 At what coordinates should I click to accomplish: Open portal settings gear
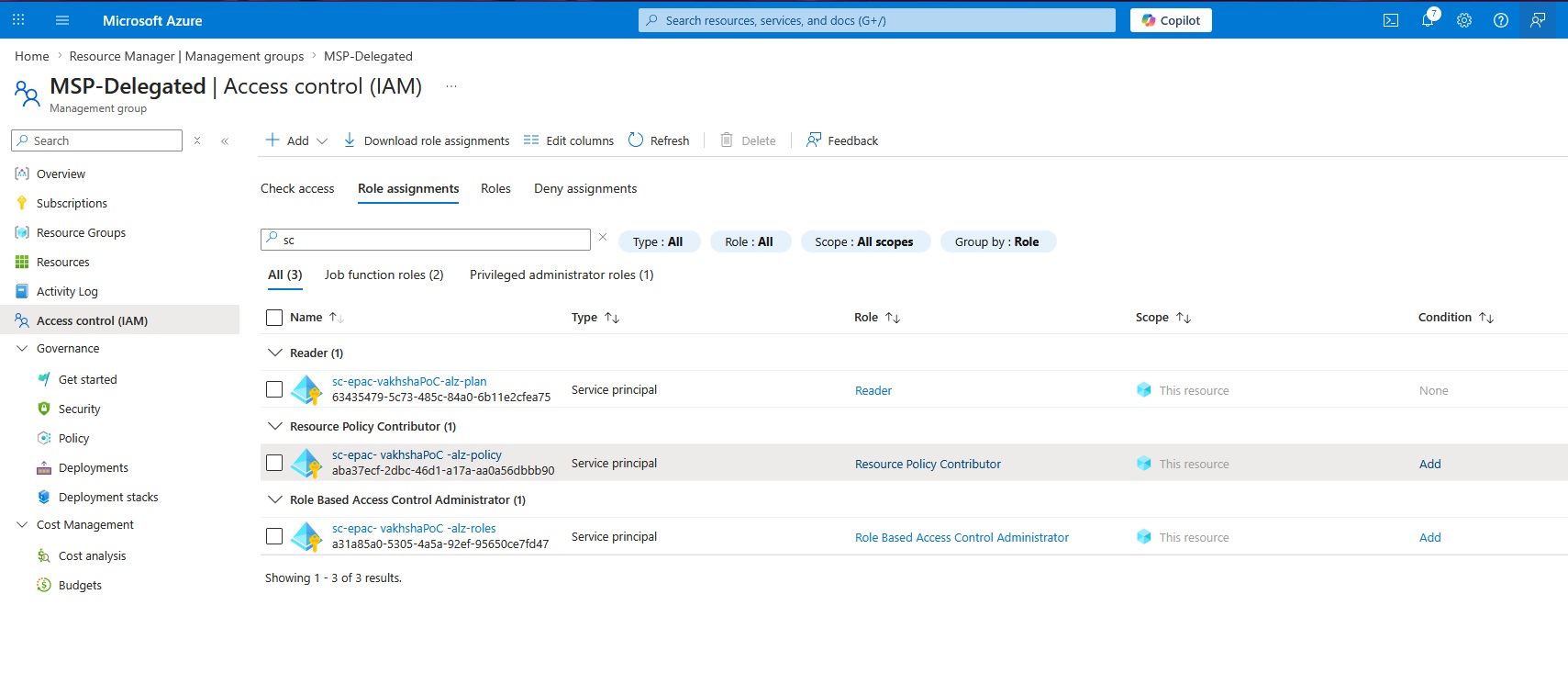tap(1464, 20)
